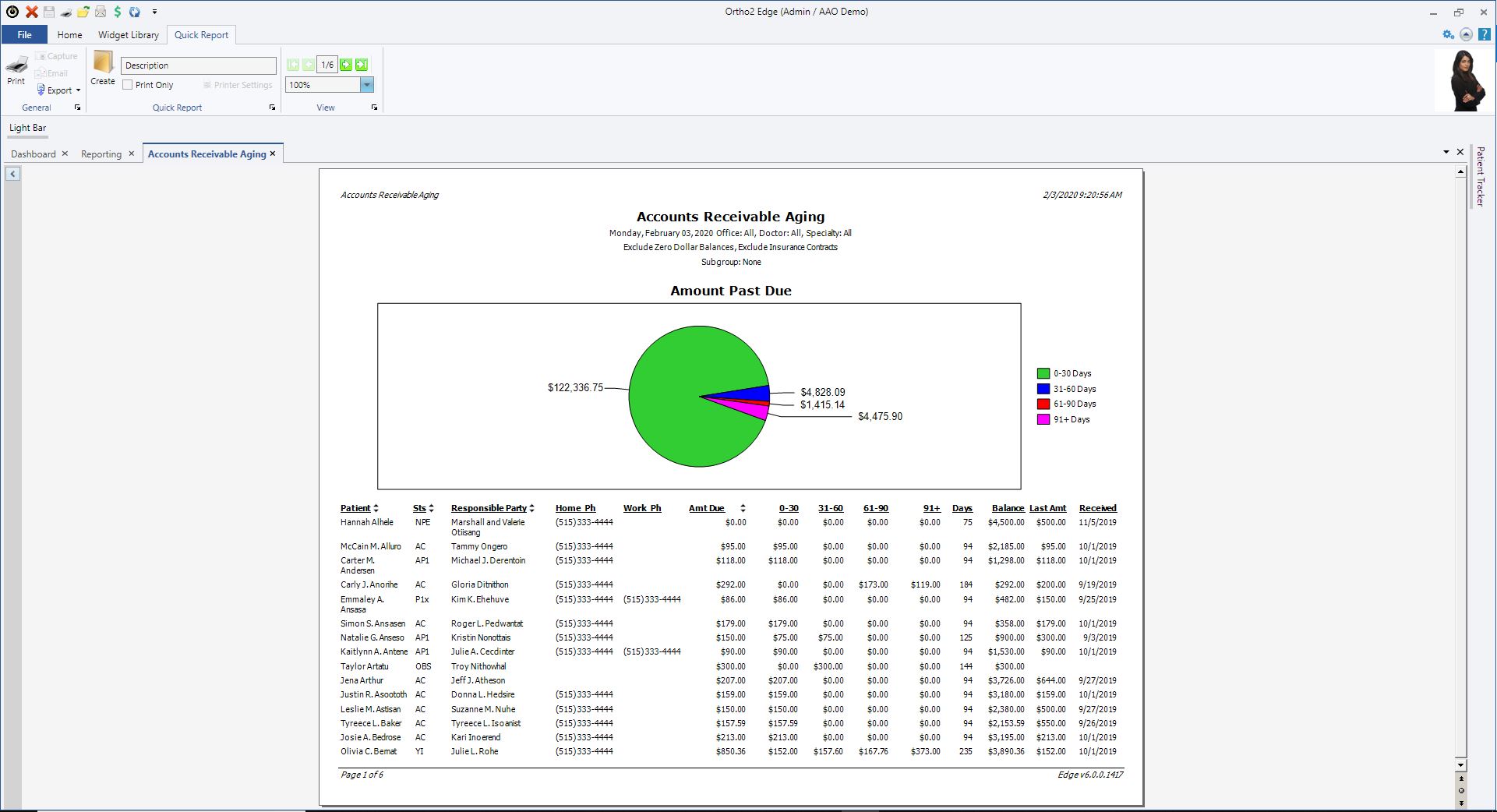Image resolution: width=1497 pixels, height=812 pixels.
Task: Sort by the Sts column header
Action: [x=423, y=508]
